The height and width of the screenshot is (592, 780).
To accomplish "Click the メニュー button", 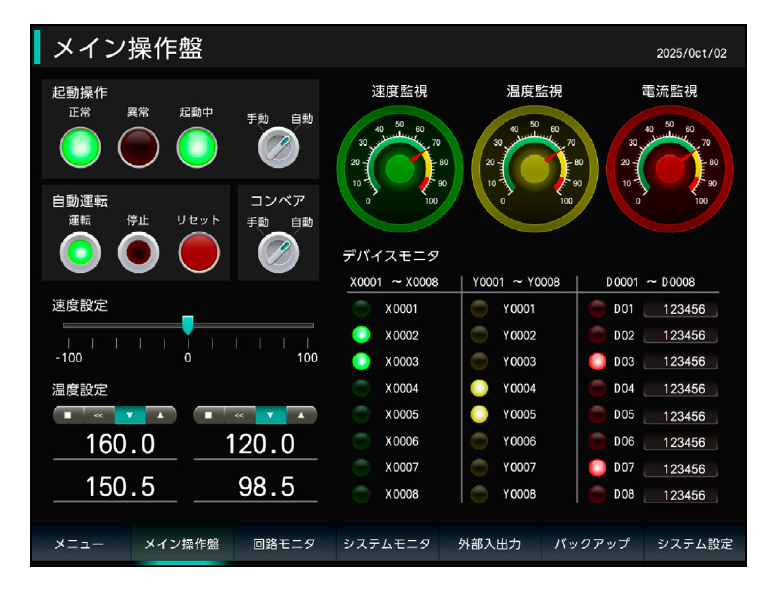I will (79, 544).
